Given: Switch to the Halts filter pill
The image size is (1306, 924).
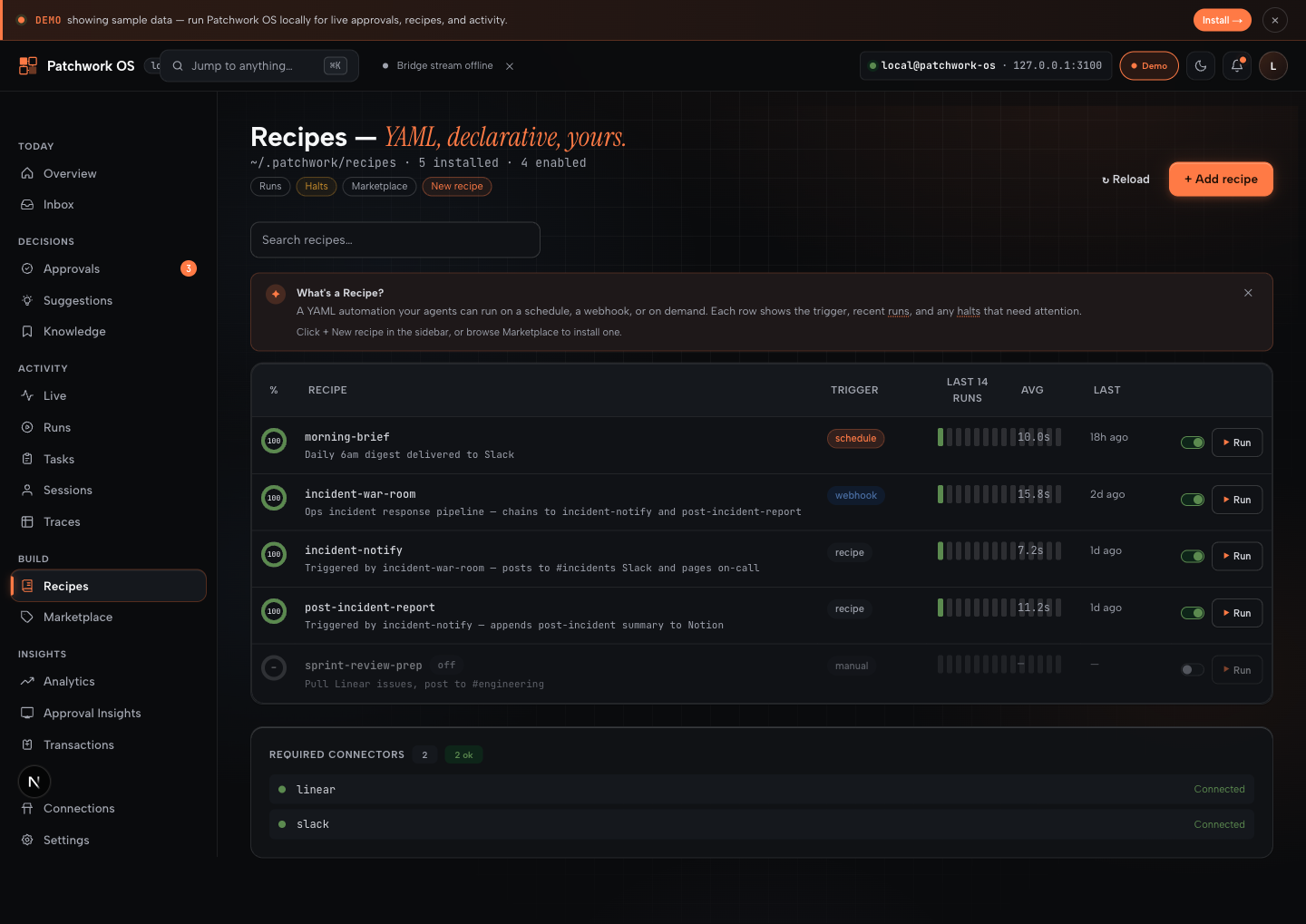Looking at the screenshot, I should point(317,186).
